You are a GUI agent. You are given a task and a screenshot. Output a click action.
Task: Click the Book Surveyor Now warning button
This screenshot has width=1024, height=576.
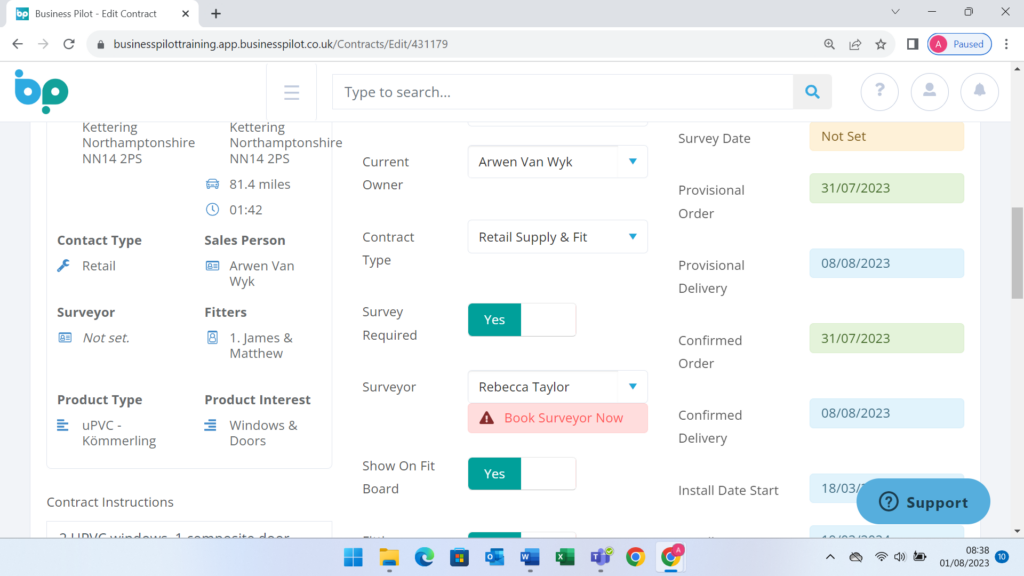[557, 418]
